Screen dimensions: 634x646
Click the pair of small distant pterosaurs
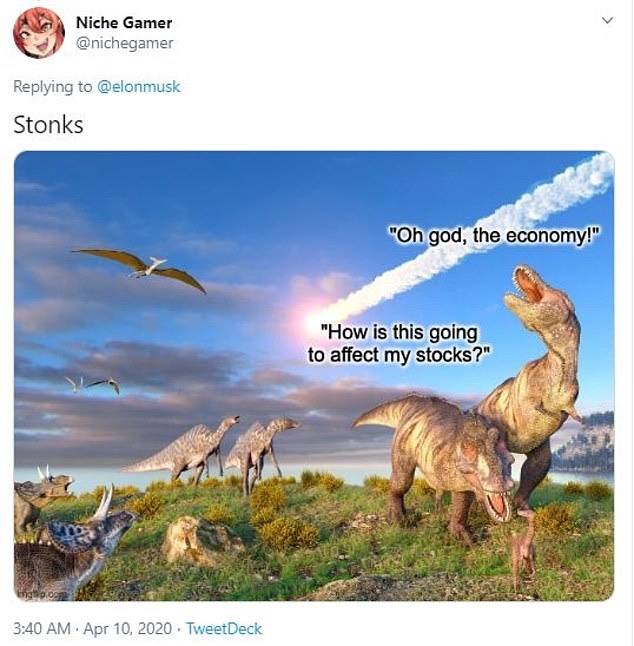[93, 384]
